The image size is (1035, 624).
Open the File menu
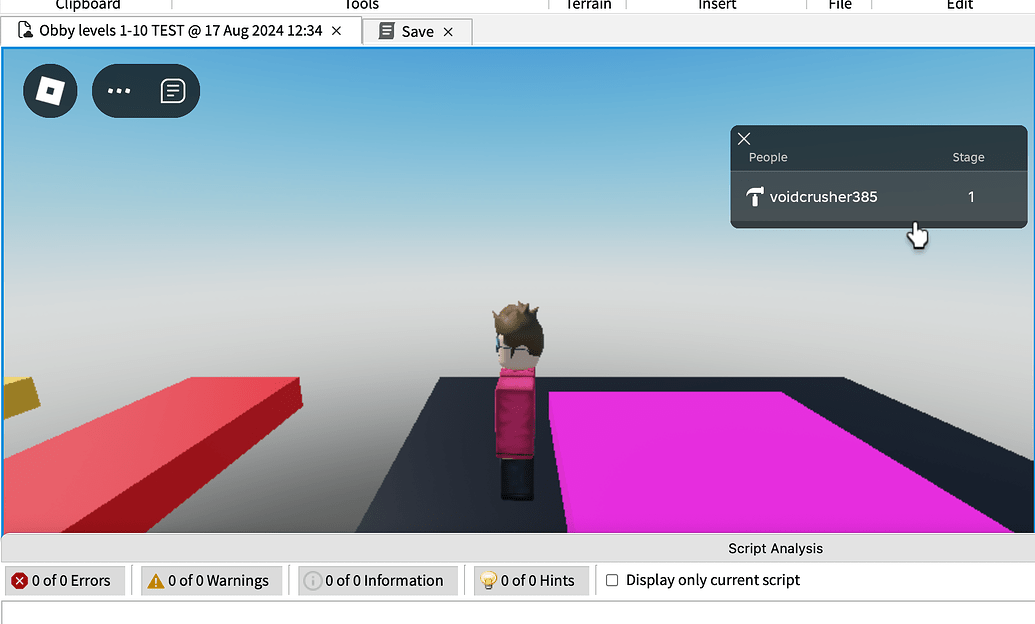pos(838,6)
